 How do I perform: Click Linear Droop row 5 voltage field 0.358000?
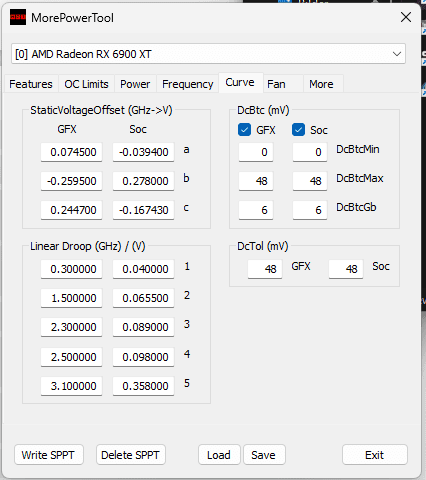click(143, 386)
